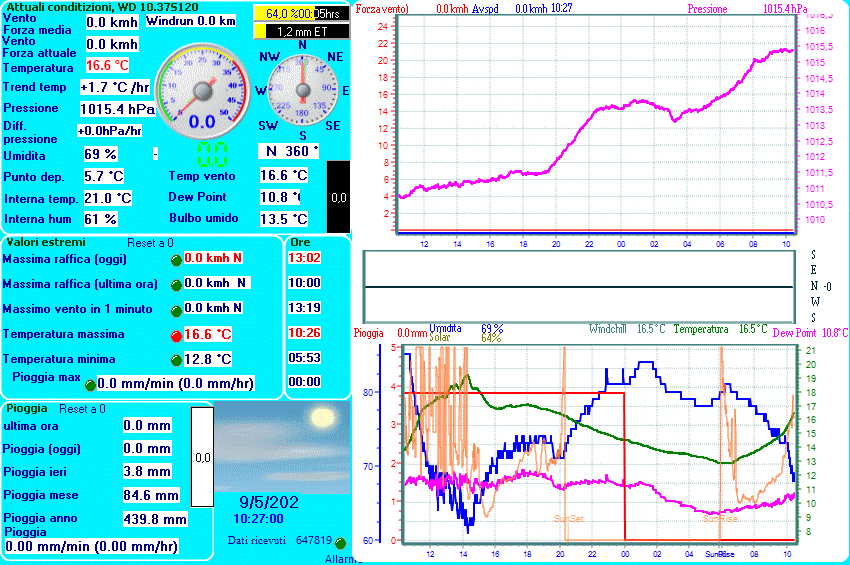Click the wind direction compass dial
Viewport: 850px width, 565px height.
(x=303, y=90)
